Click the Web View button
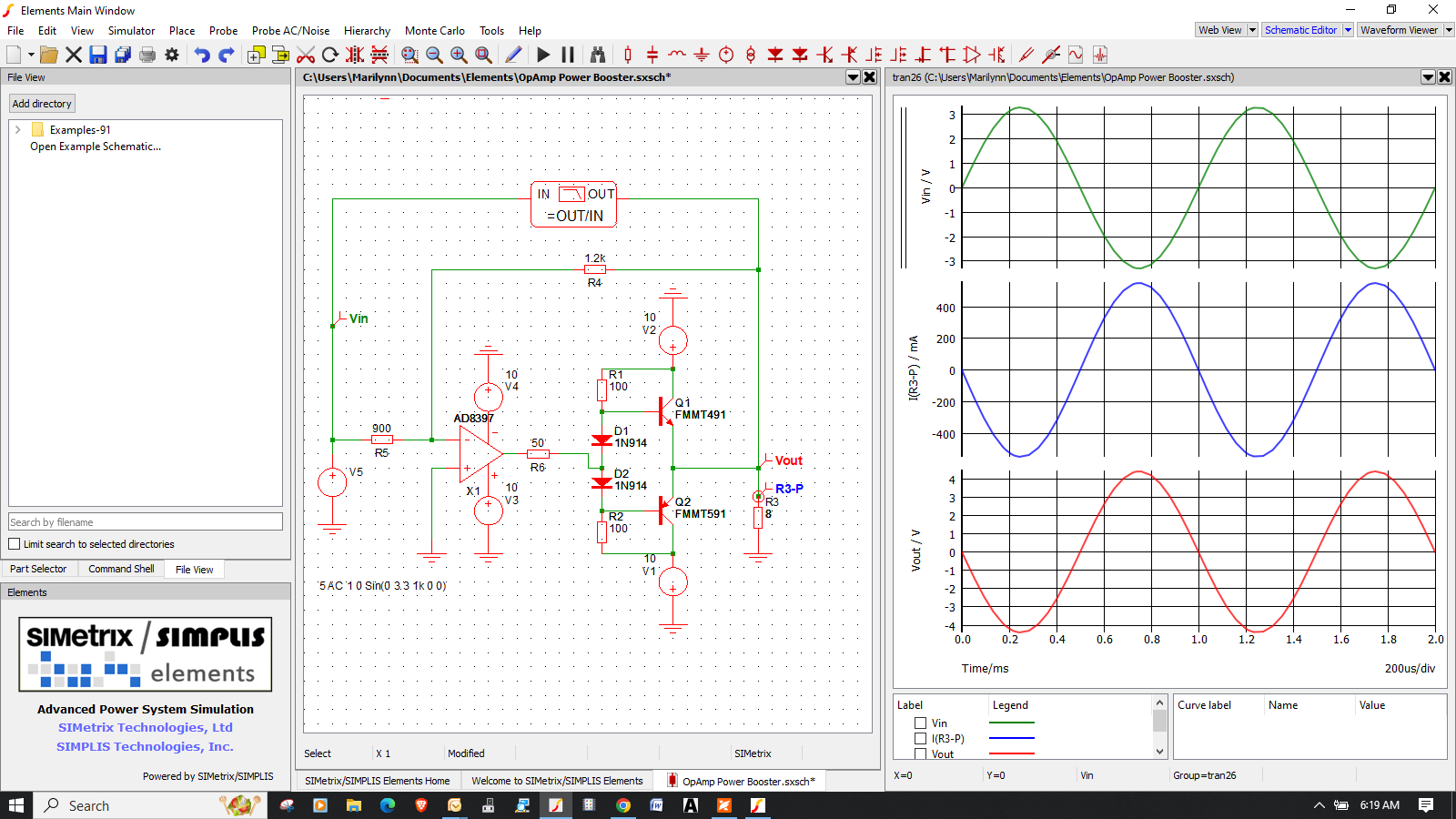Viewport: 1456px width, 819px height. coord(1220,30)
